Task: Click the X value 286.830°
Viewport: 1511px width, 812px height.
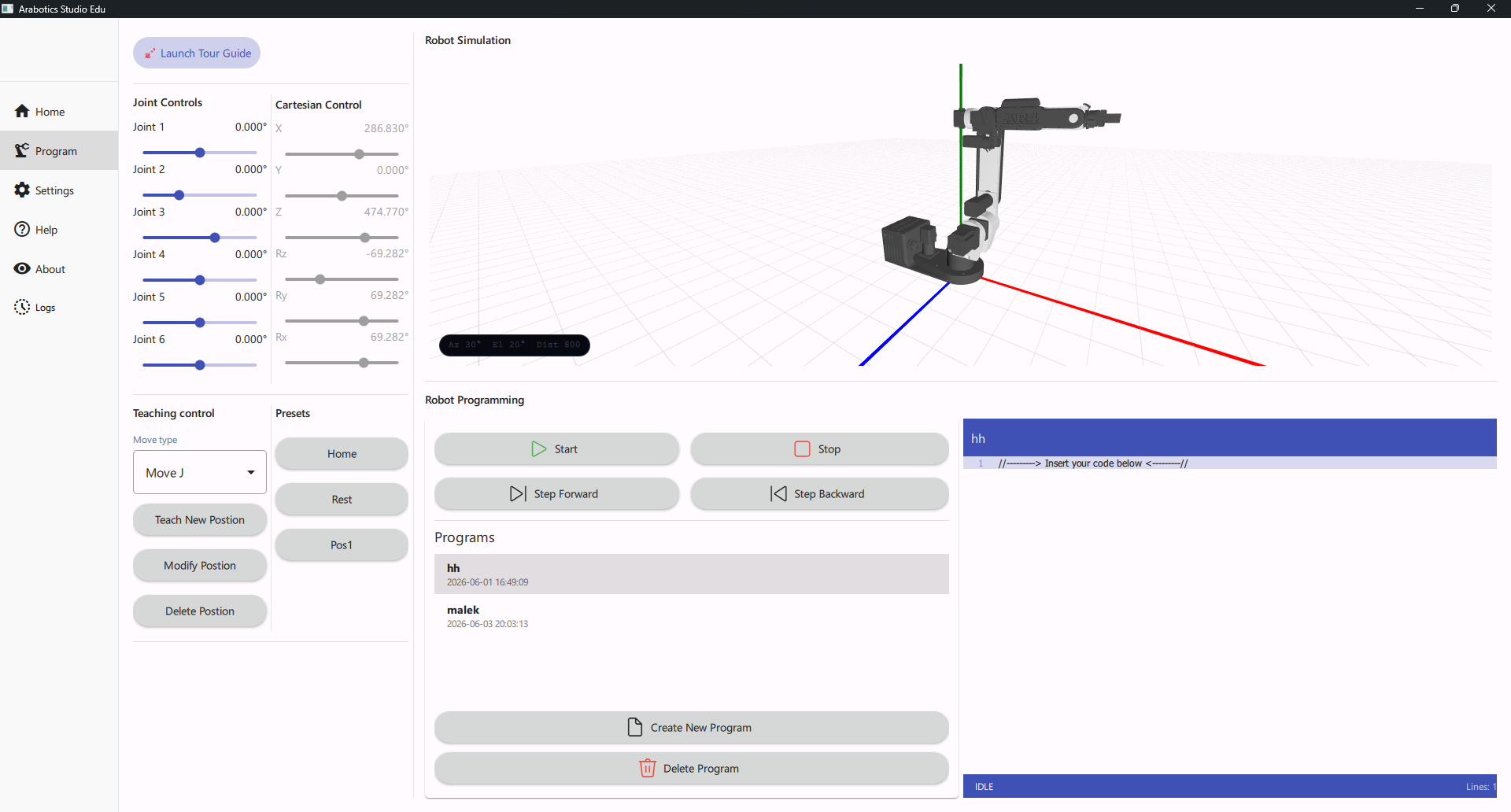Action: 386,128
